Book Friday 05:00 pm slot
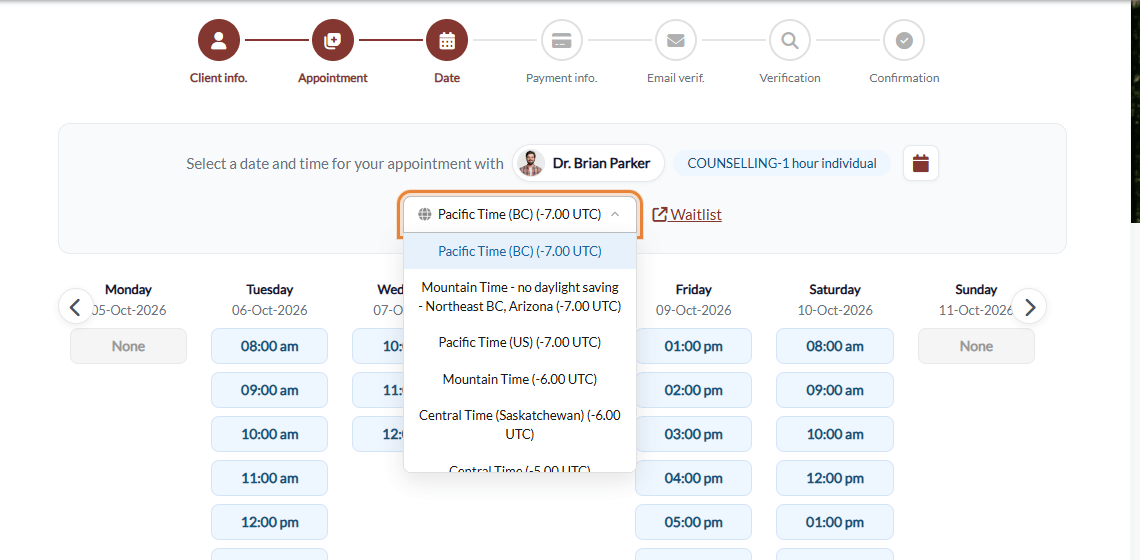Image resolution: width=1140 pixels, height=560 pixels. point(694,522)
